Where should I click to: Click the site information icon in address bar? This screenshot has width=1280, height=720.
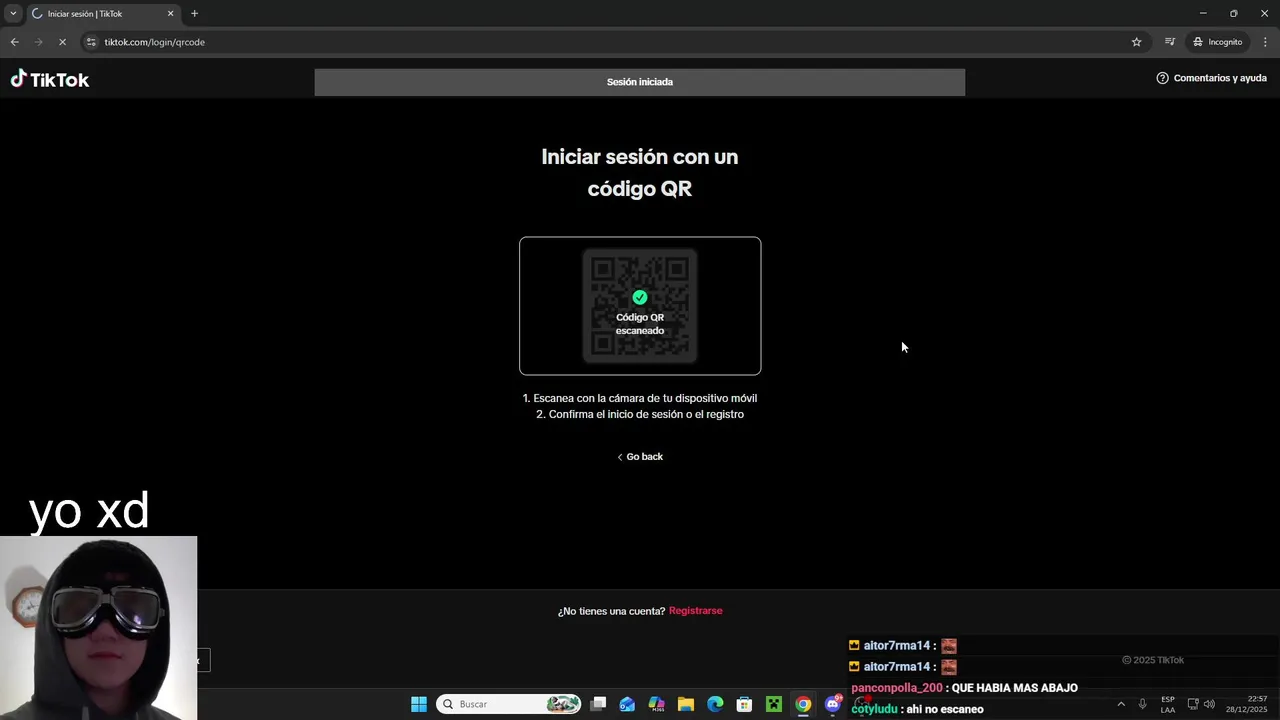(91, 42)
